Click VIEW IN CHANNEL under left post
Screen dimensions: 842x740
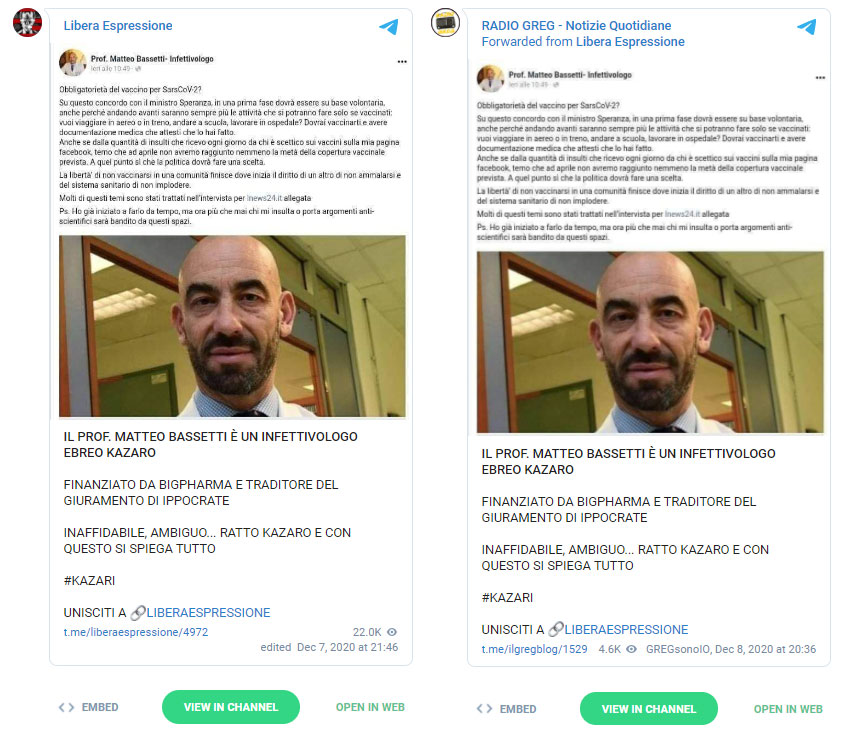pyautogui.click(x=231, y=707)
